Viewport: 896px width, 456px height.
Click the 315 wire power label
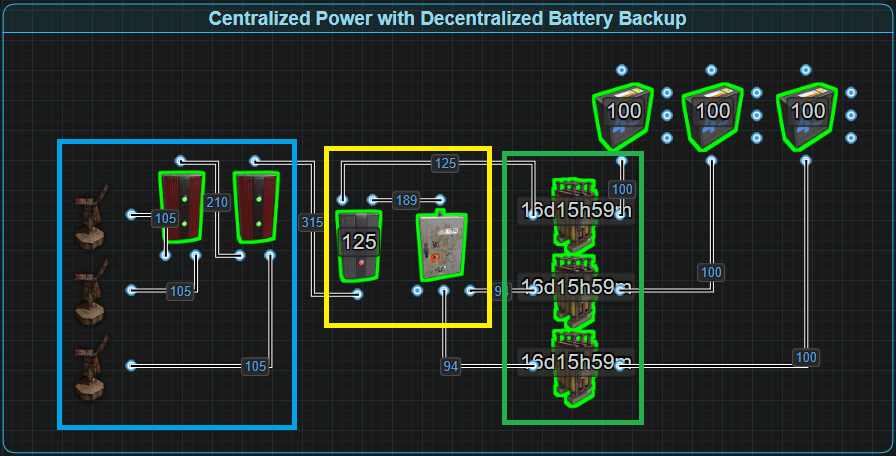point(311,223)
